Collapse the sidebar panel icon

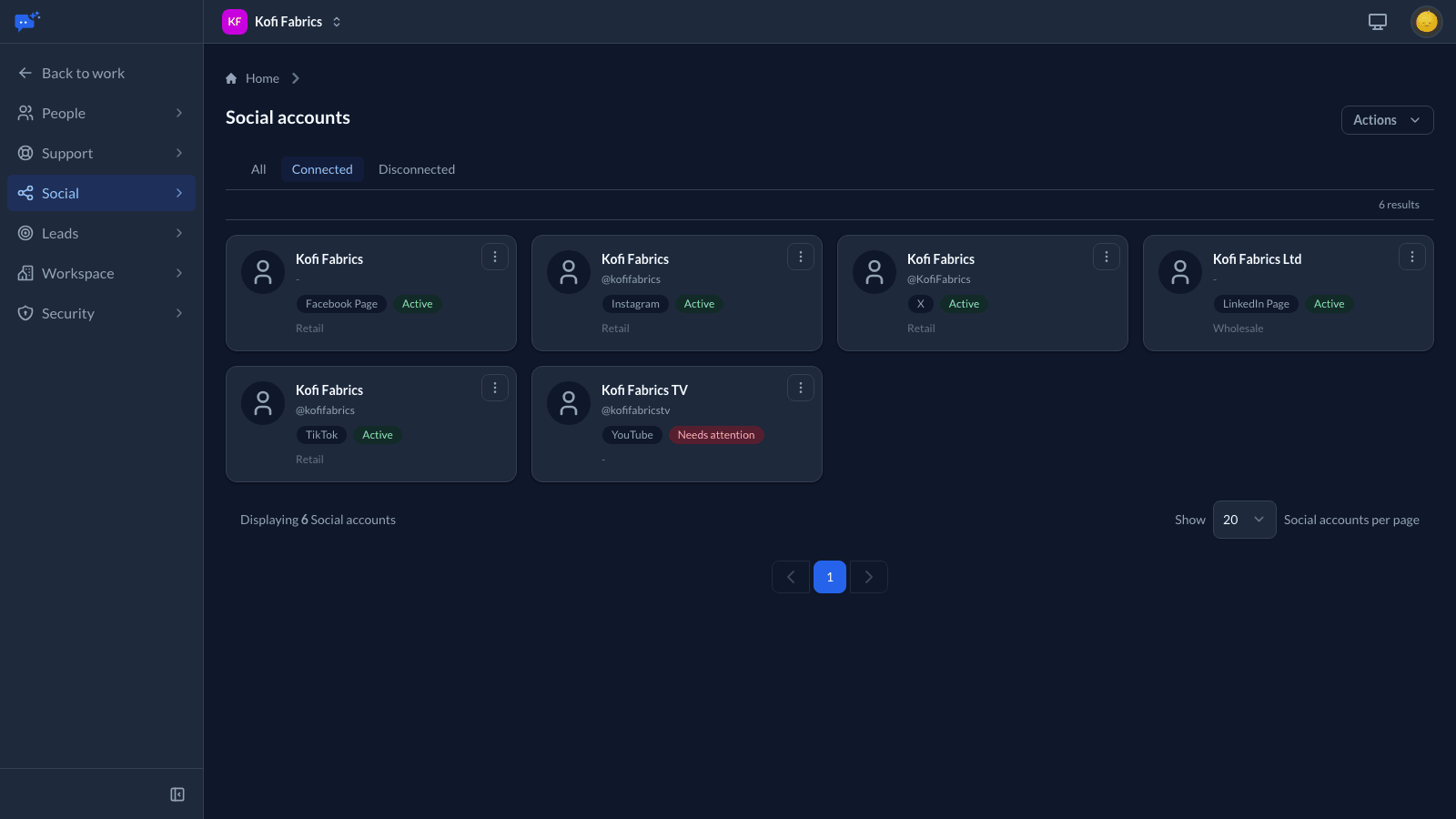[177, 794]
